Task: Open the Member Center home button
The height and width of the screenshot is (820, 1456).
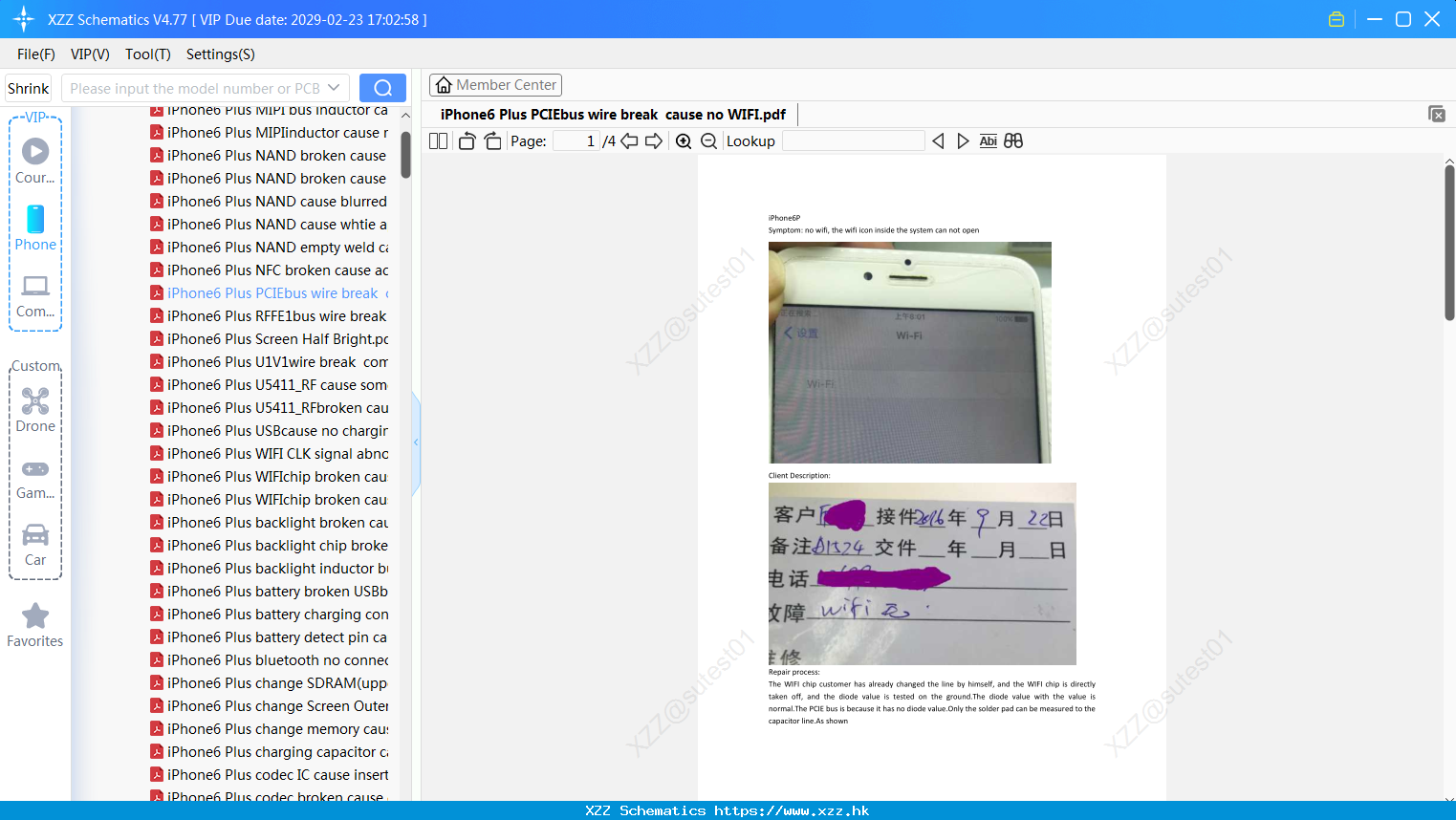Action: [x=495, y=85]
